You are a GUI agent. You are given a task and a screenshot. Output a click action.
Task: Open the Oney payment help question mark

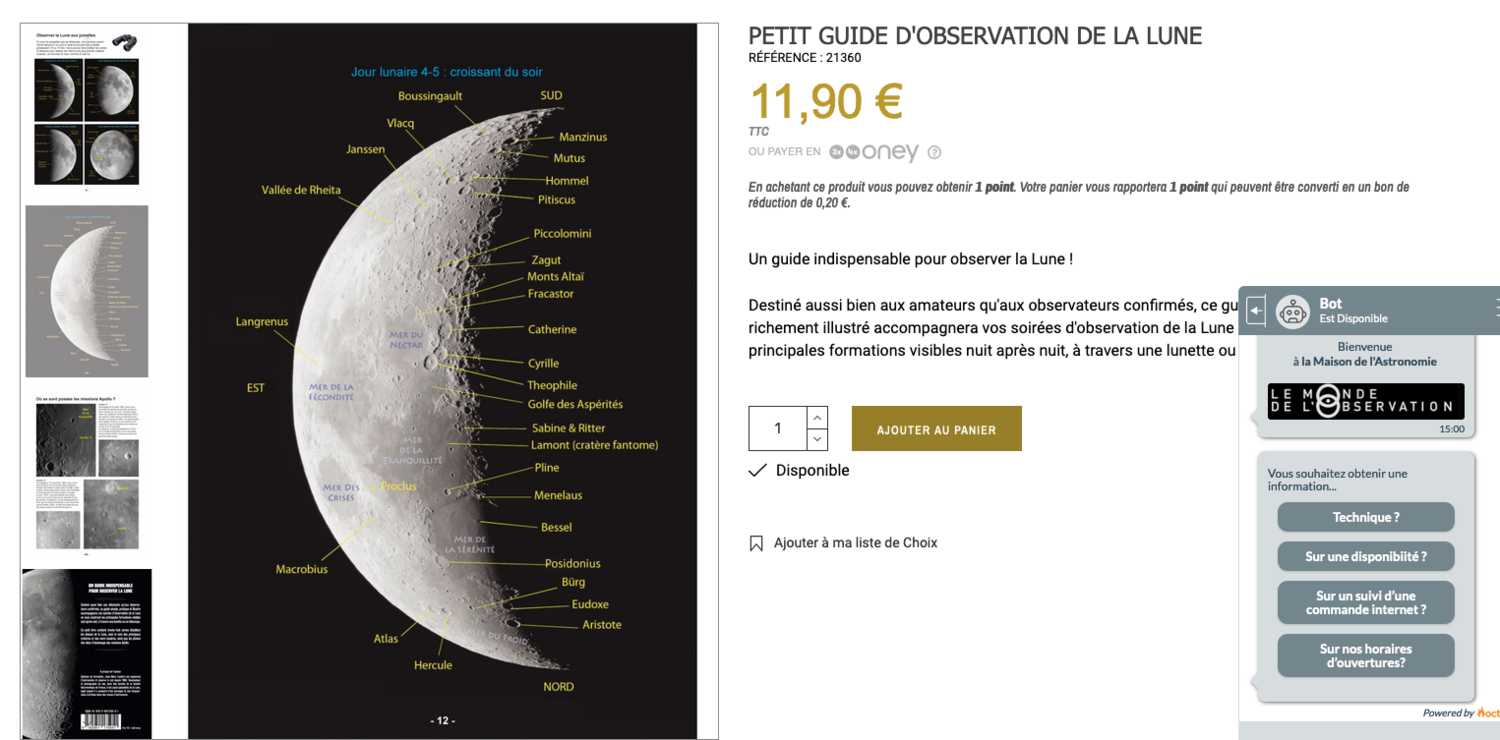(x=934, y=152)
